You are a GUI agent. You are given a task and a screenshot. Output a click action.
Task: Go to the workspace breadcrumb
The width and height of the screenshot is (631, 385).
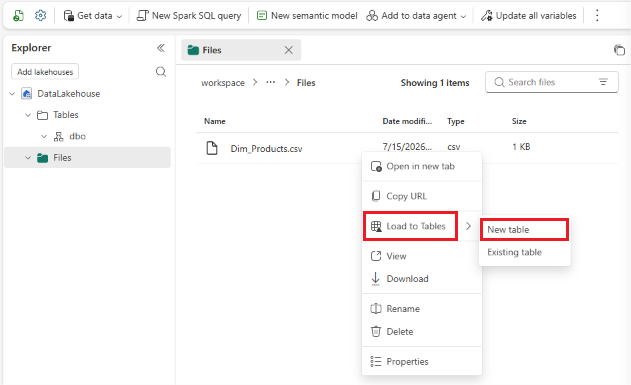pos(223,83)
